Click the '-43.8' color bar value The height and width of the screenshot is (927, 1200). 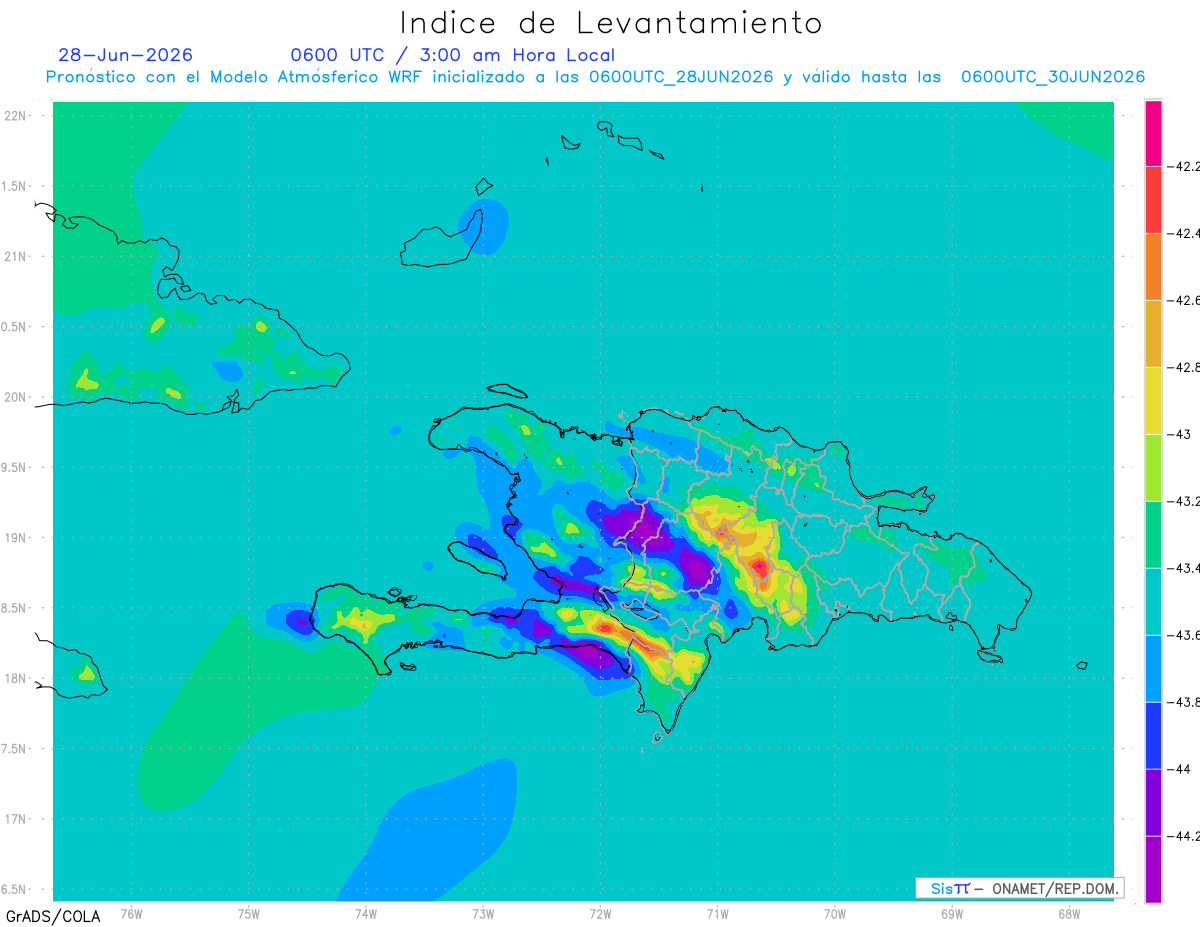[x=1183, y=702]
